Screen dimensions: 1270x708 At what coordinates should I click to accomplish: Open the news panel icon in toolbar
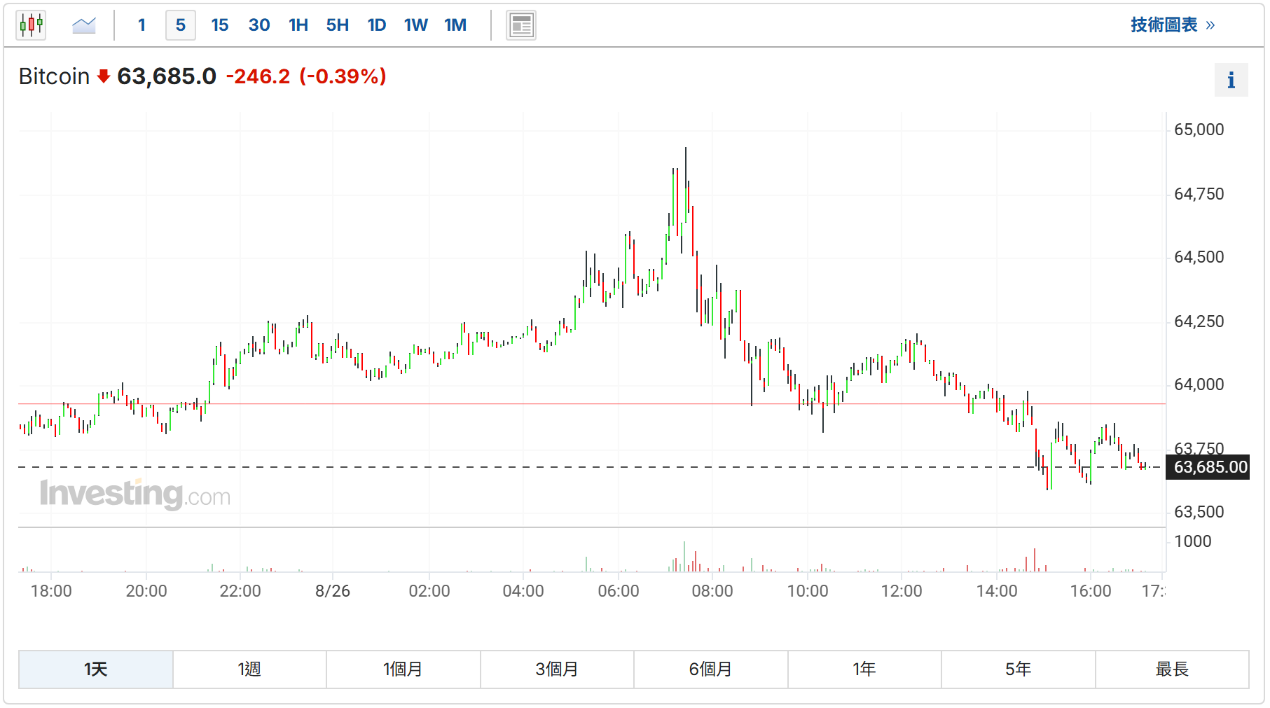521,25
